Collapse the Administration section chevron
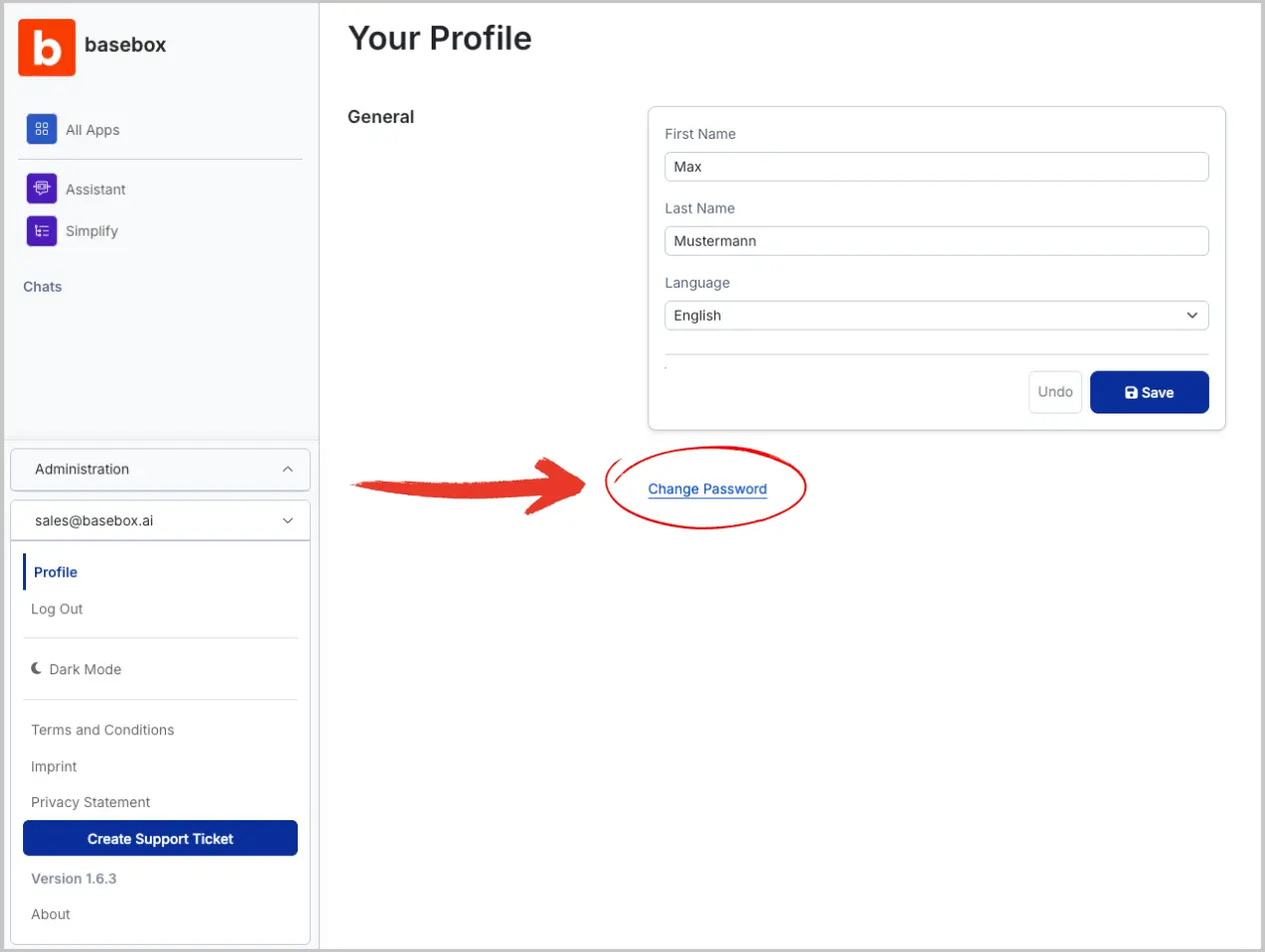Screen dimensions: 1265x952 [x=288, y=470]
